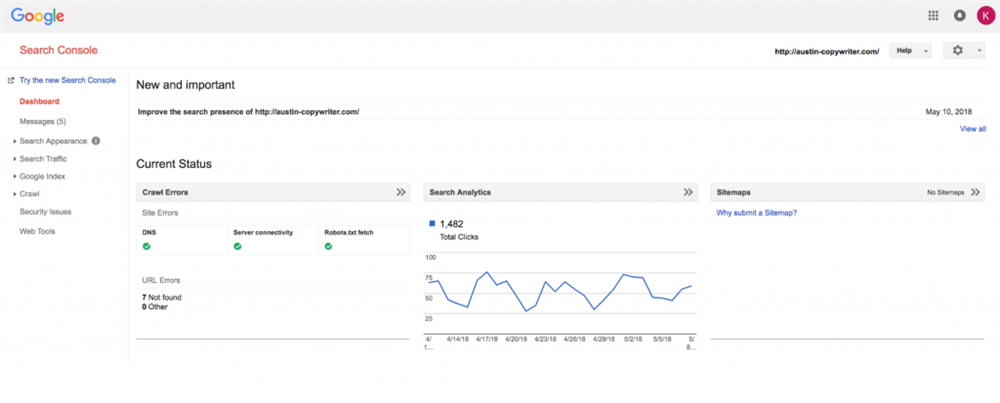Open the Google Index menu item

click(x=42, y=177)
